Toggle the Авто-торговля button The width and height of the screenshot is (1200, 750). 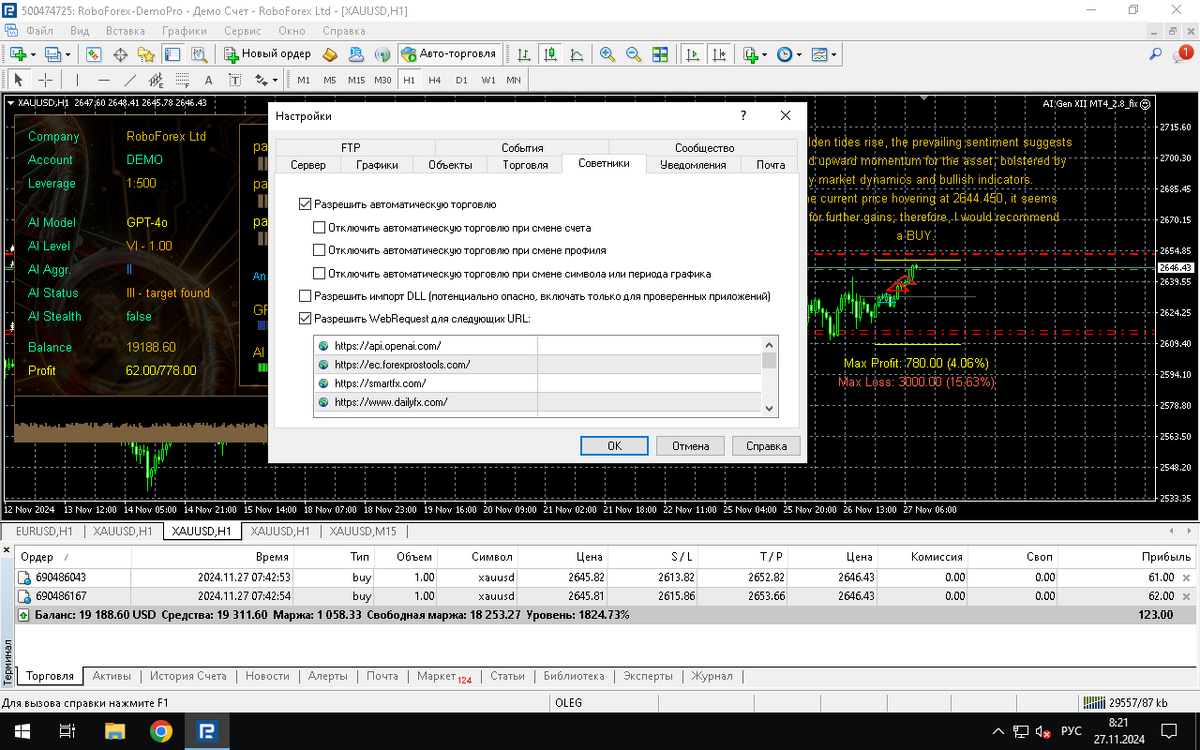click(449, 54)
